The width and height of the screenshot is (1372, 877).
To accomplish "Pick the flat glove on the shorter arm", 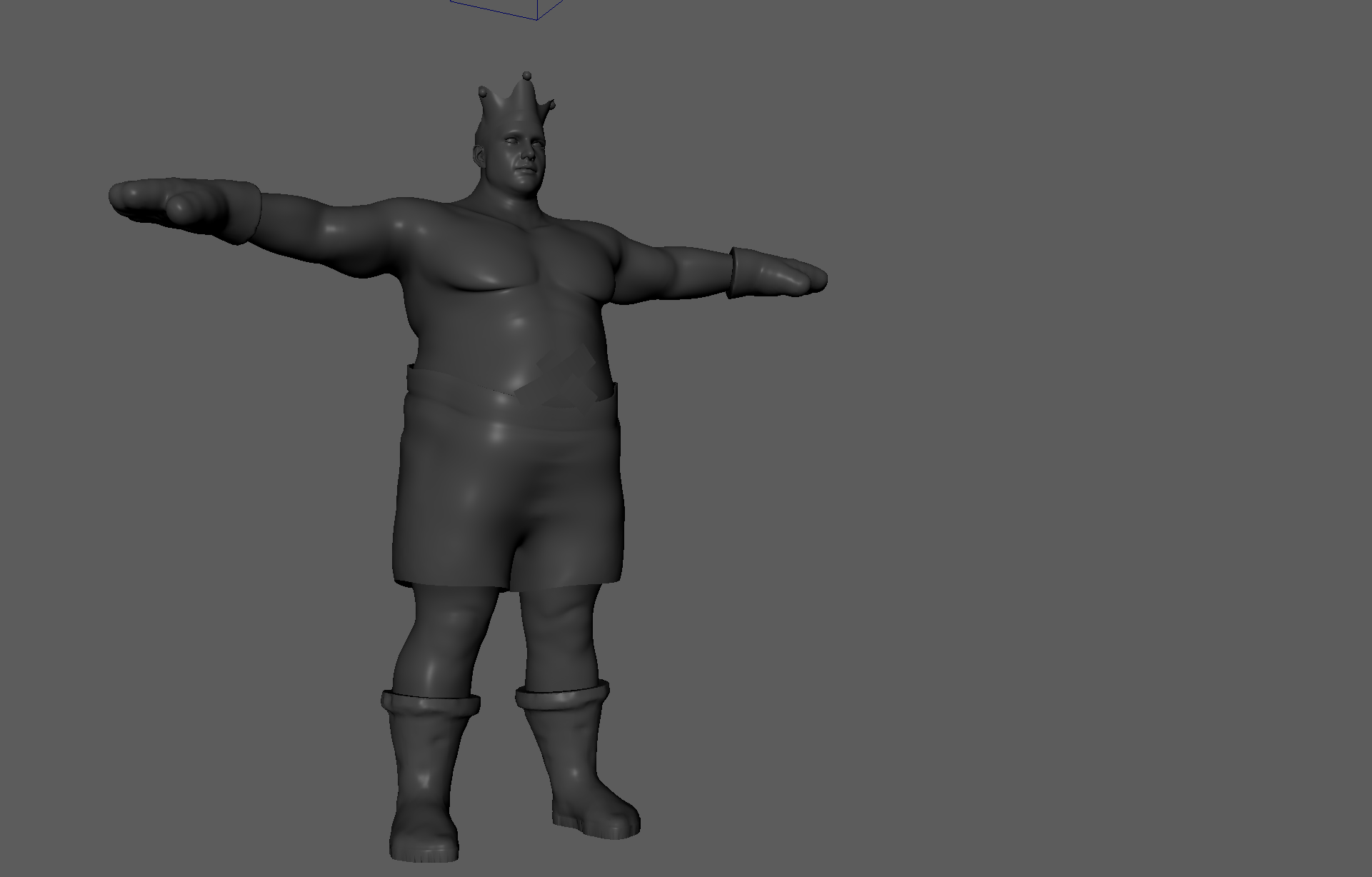I will (x=776, y=273).
